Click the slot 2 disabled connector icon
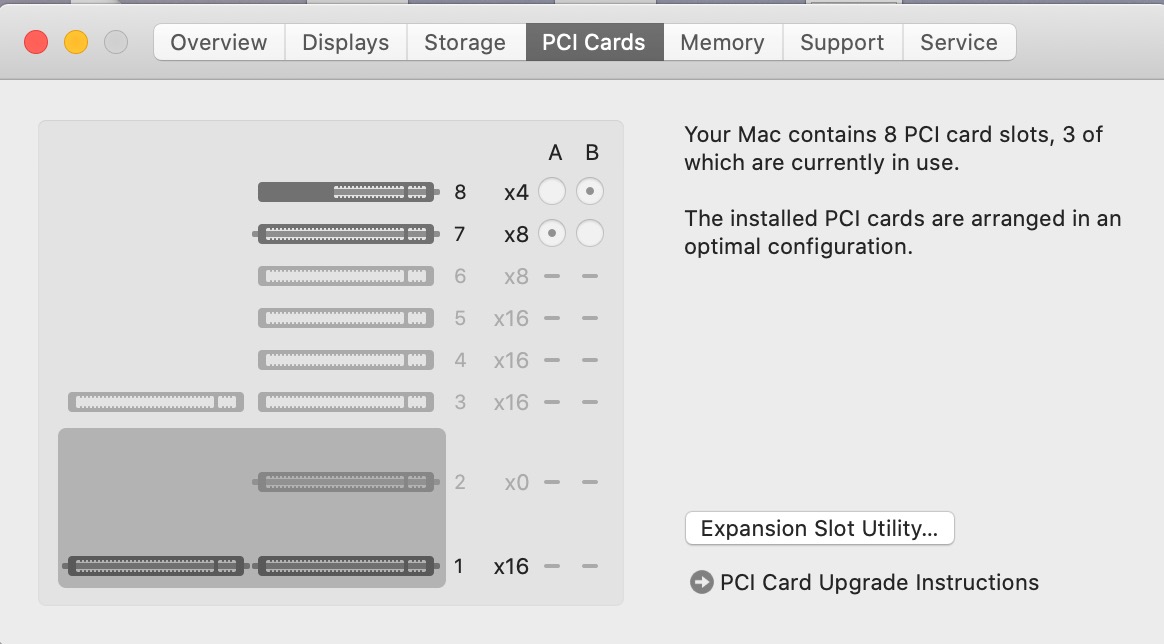The height and width of the screenshot is (644, 1164). tap(346, 482)
